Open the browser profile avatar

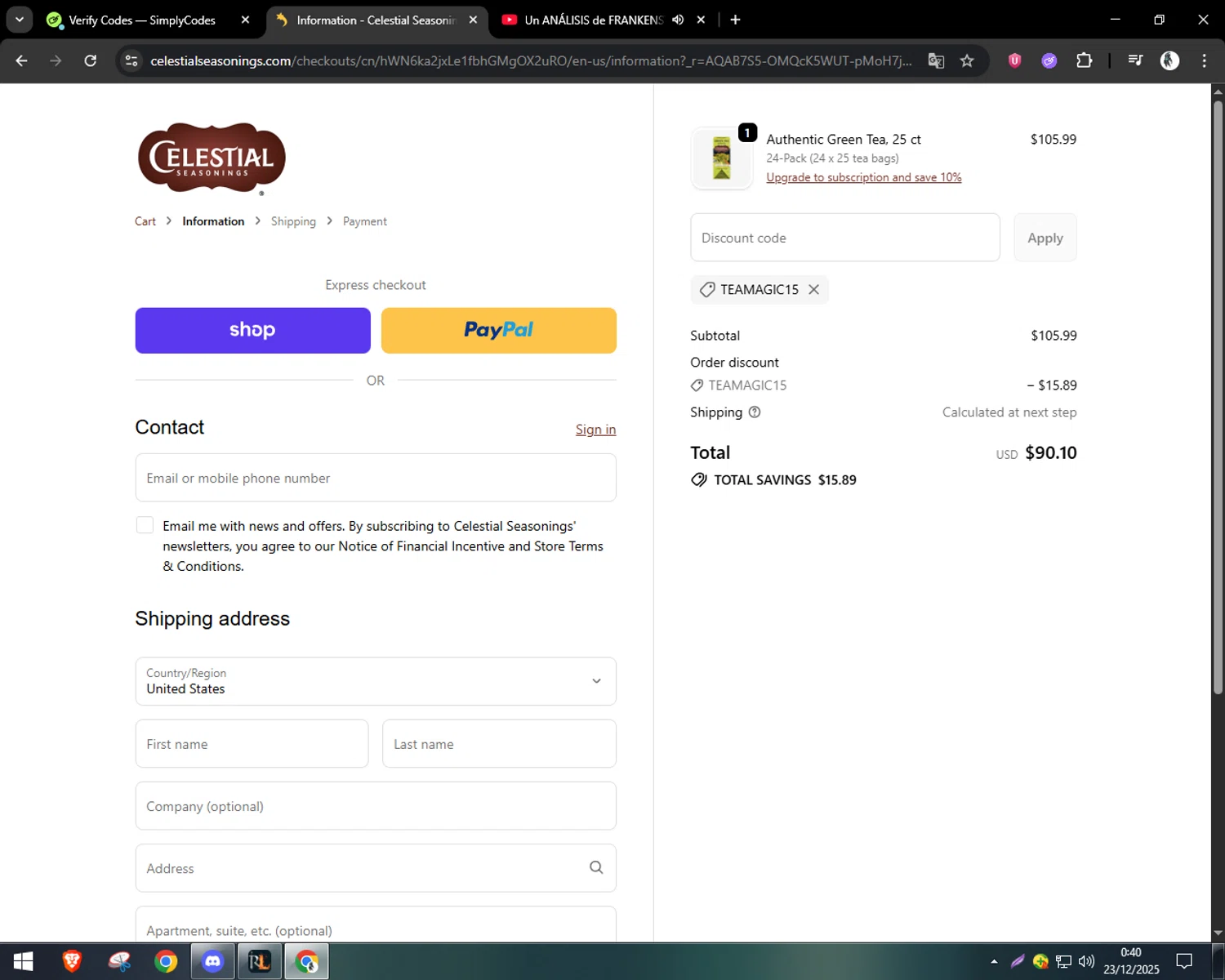pos(1169,60)
